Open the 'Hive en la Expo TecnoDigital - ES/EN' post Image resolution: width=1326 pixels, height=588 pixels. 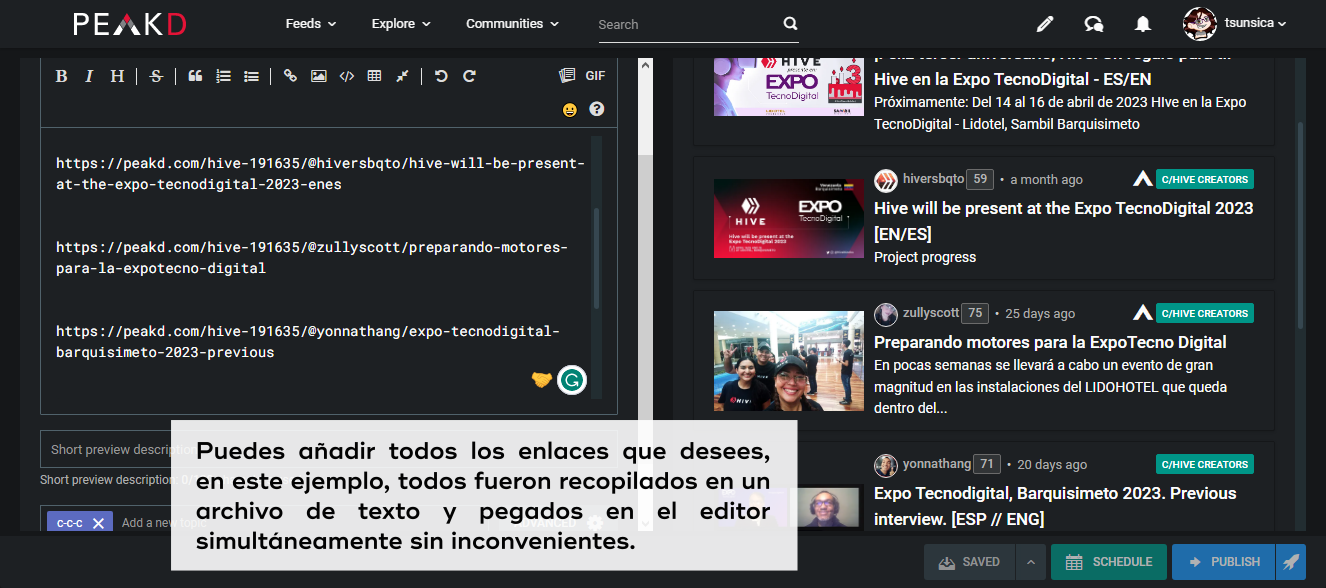tap(1012, 78)
